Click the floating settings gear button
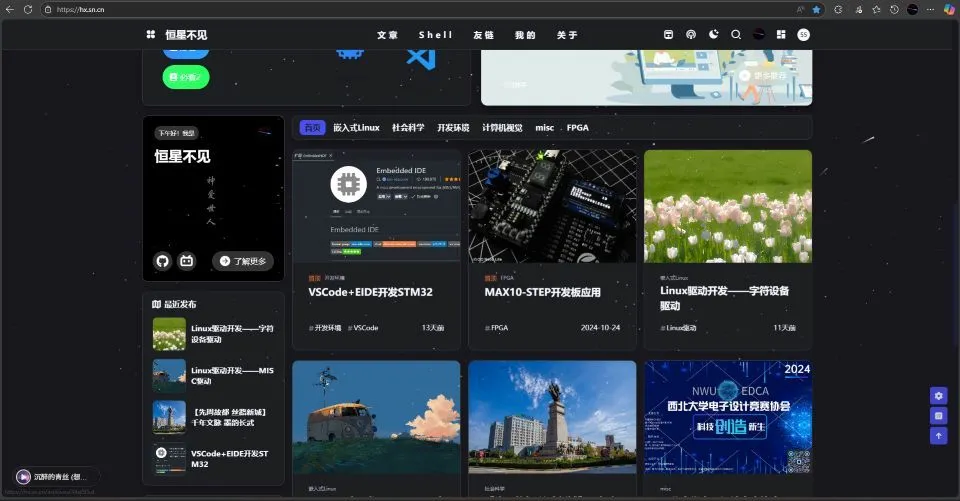 pos(938,395)
